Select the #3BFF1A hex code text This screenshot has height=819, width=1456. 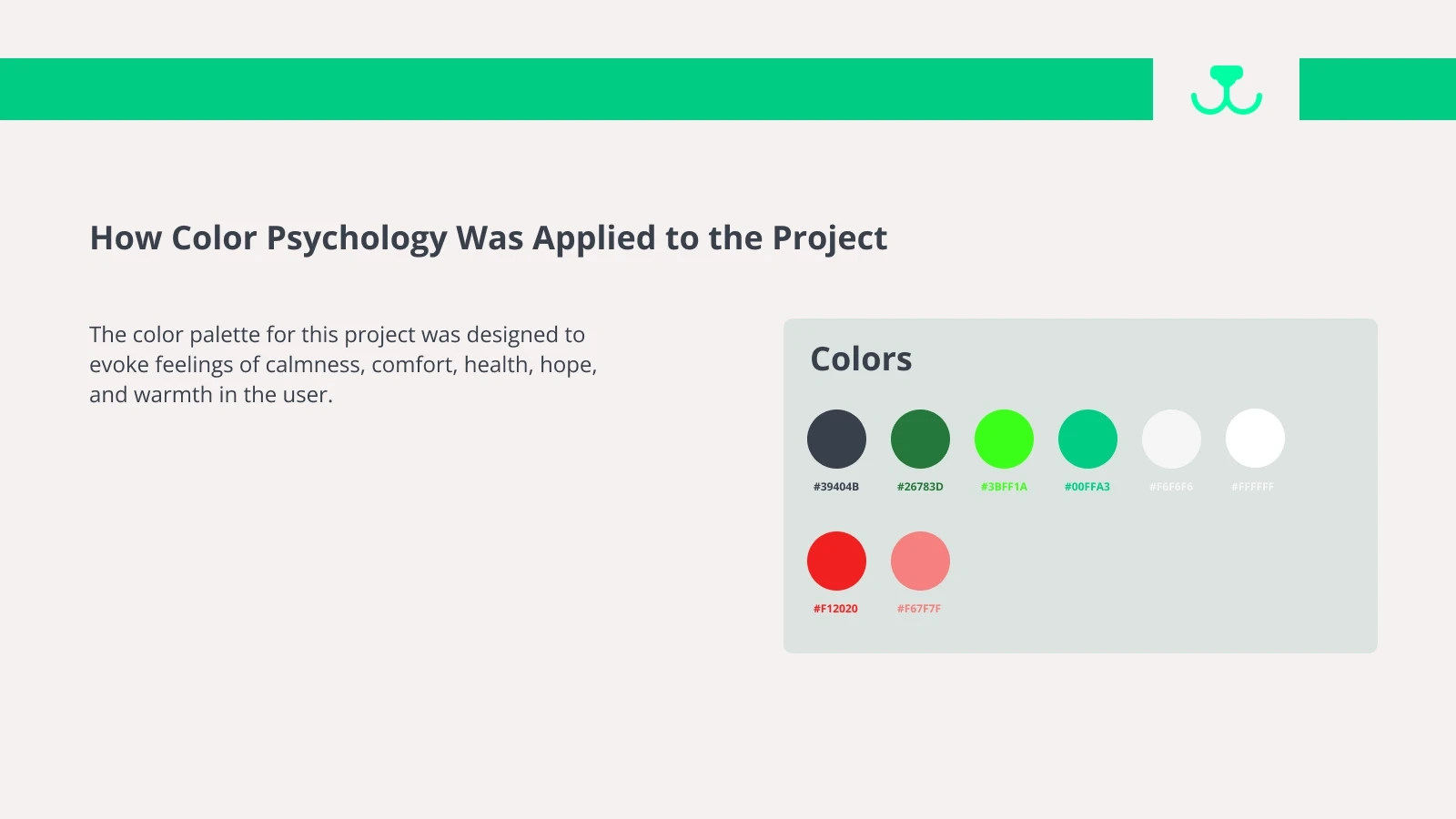pos(1004,487)
